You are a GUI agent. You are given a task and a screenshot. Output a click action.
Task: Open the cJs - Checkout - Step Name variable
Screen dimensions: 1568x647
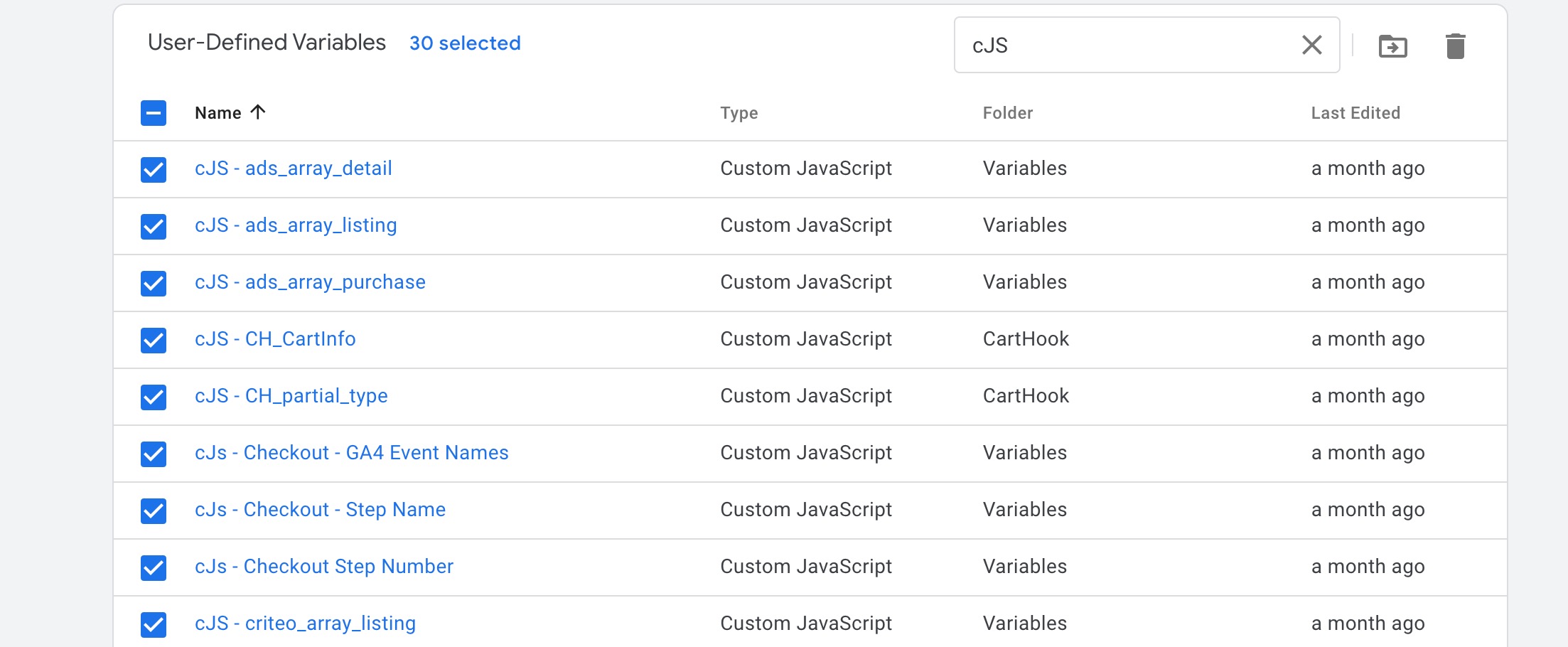(321, 510)
